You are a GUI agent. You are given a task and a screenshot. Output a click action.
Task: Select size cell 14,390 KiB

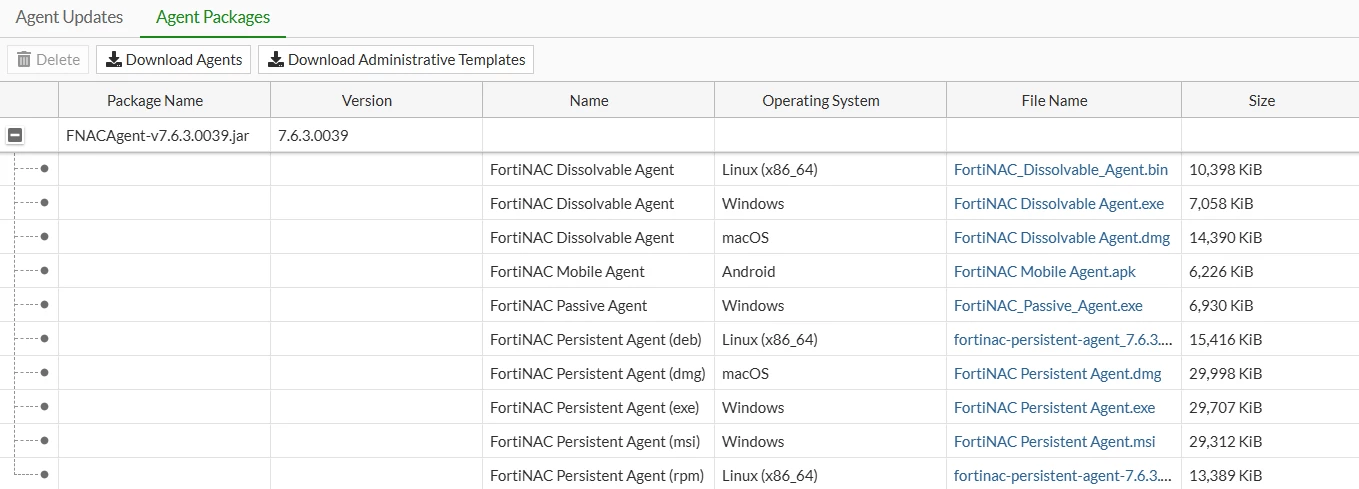(x=1226, y=237)
